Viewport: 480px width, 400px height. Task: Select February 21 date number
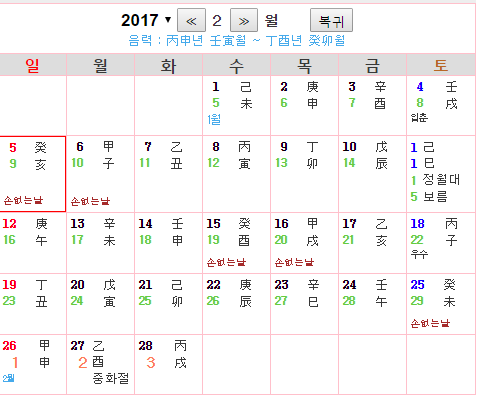(x=145, y=285)
